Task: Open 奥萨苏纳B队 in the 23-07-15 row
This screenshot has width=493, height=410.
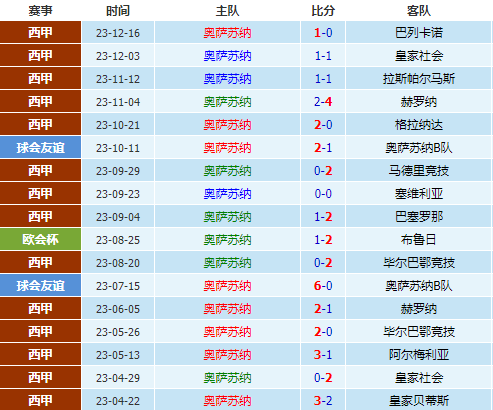Action: pyautogui.click(x=419, y=286)
